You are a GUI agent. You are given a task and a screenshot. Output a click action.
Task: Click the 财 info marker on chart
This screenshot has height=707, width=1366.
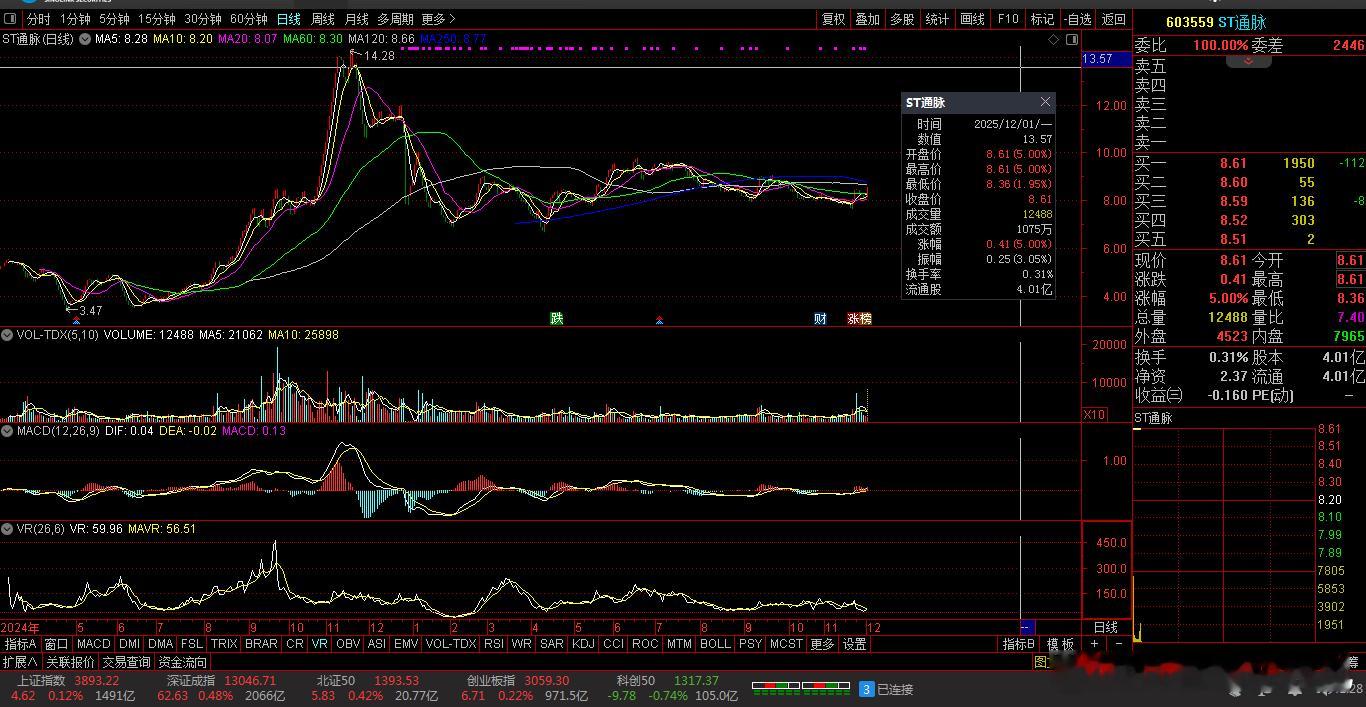820,319
